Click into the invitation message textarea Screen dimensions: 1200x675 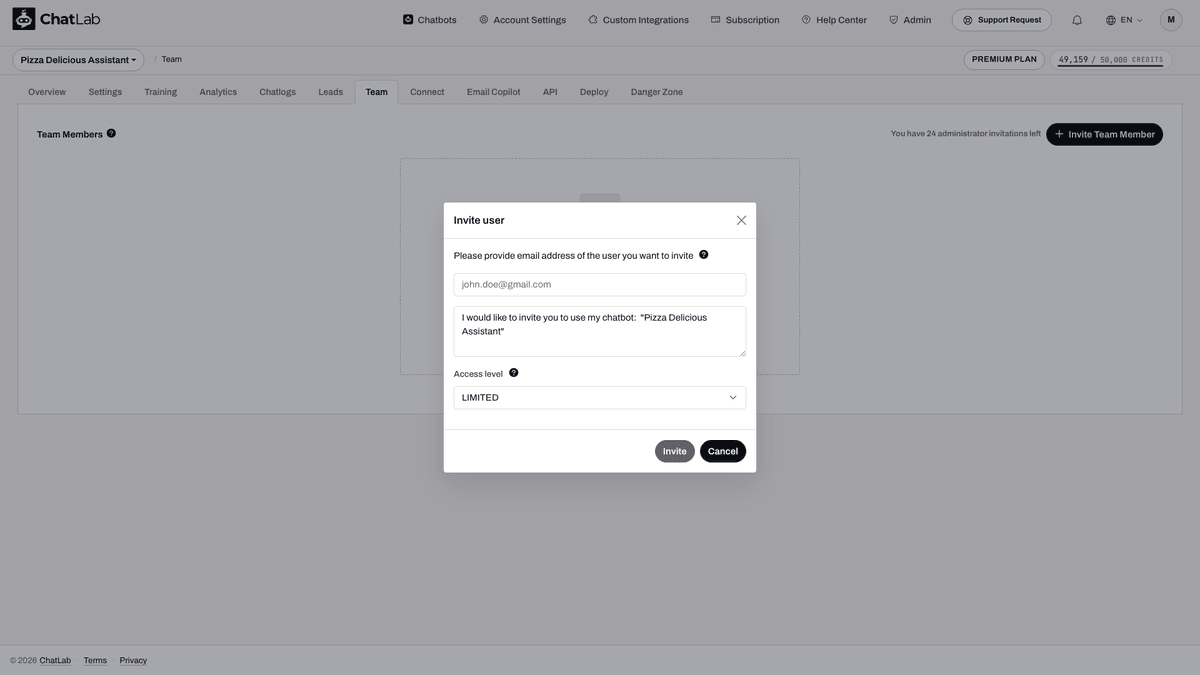(600, 331)
